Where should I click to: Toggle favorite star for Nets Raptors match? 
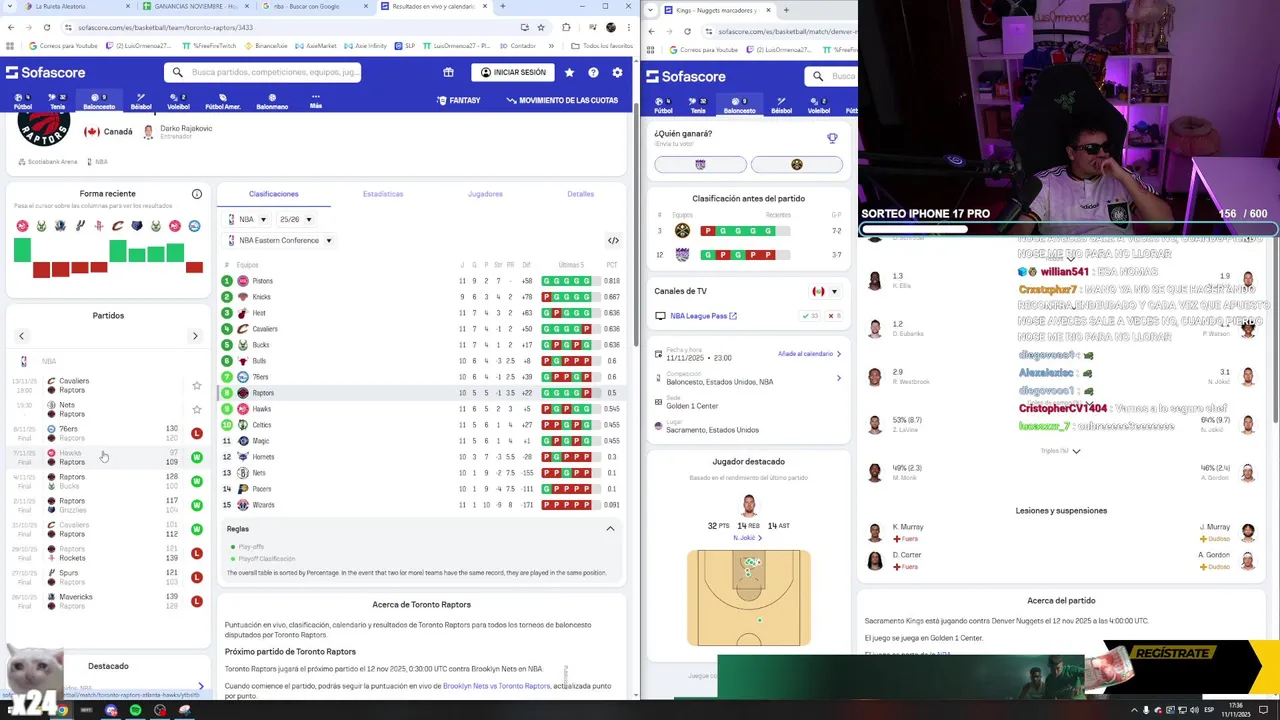[x=197, y=409]
